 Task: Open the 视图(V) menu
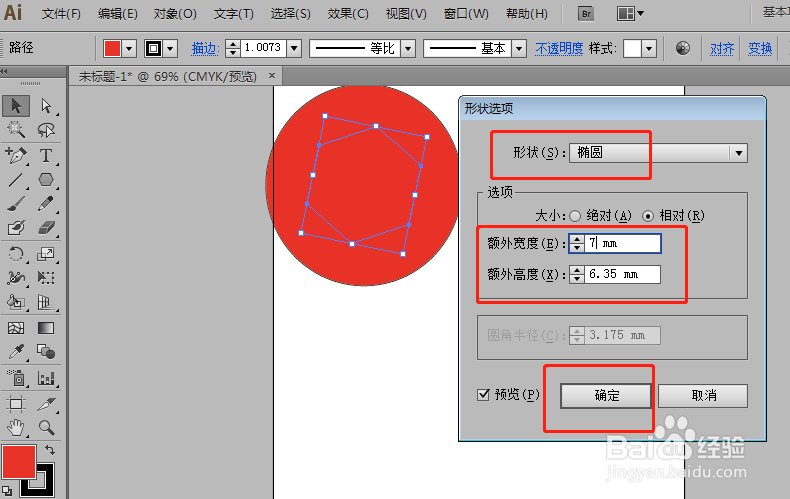[x=406, y=14]
